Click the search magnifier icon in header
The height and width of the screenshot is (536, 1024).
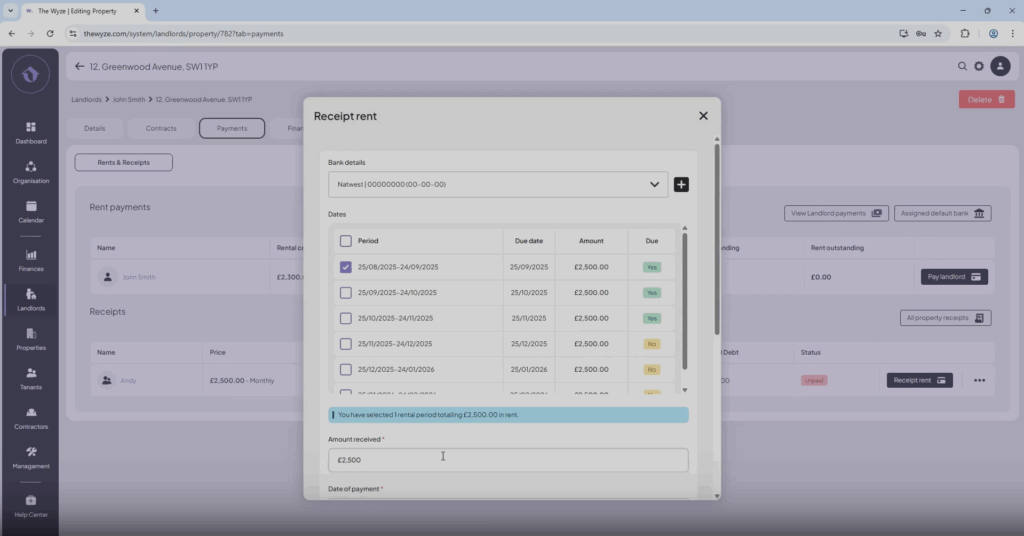962,66
